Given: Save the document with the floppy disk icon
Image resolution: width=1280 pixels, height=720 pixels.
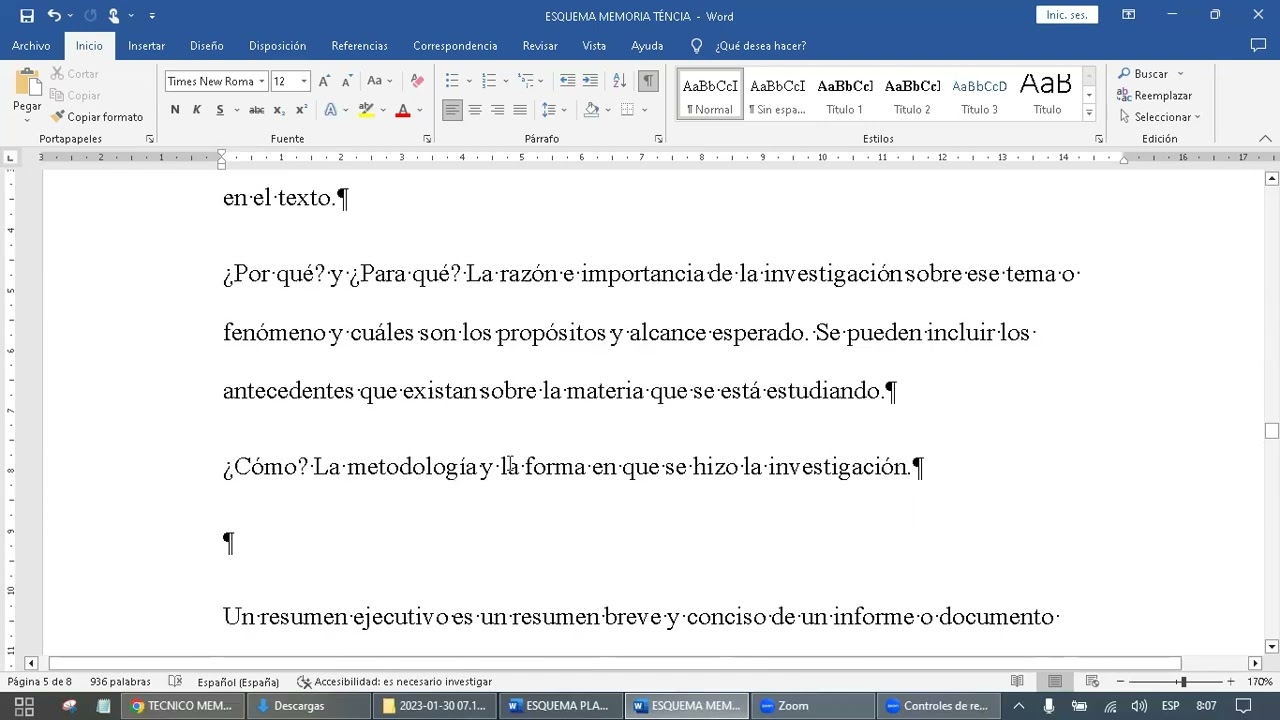Looking at the screenshot, I should pos(27,16).
